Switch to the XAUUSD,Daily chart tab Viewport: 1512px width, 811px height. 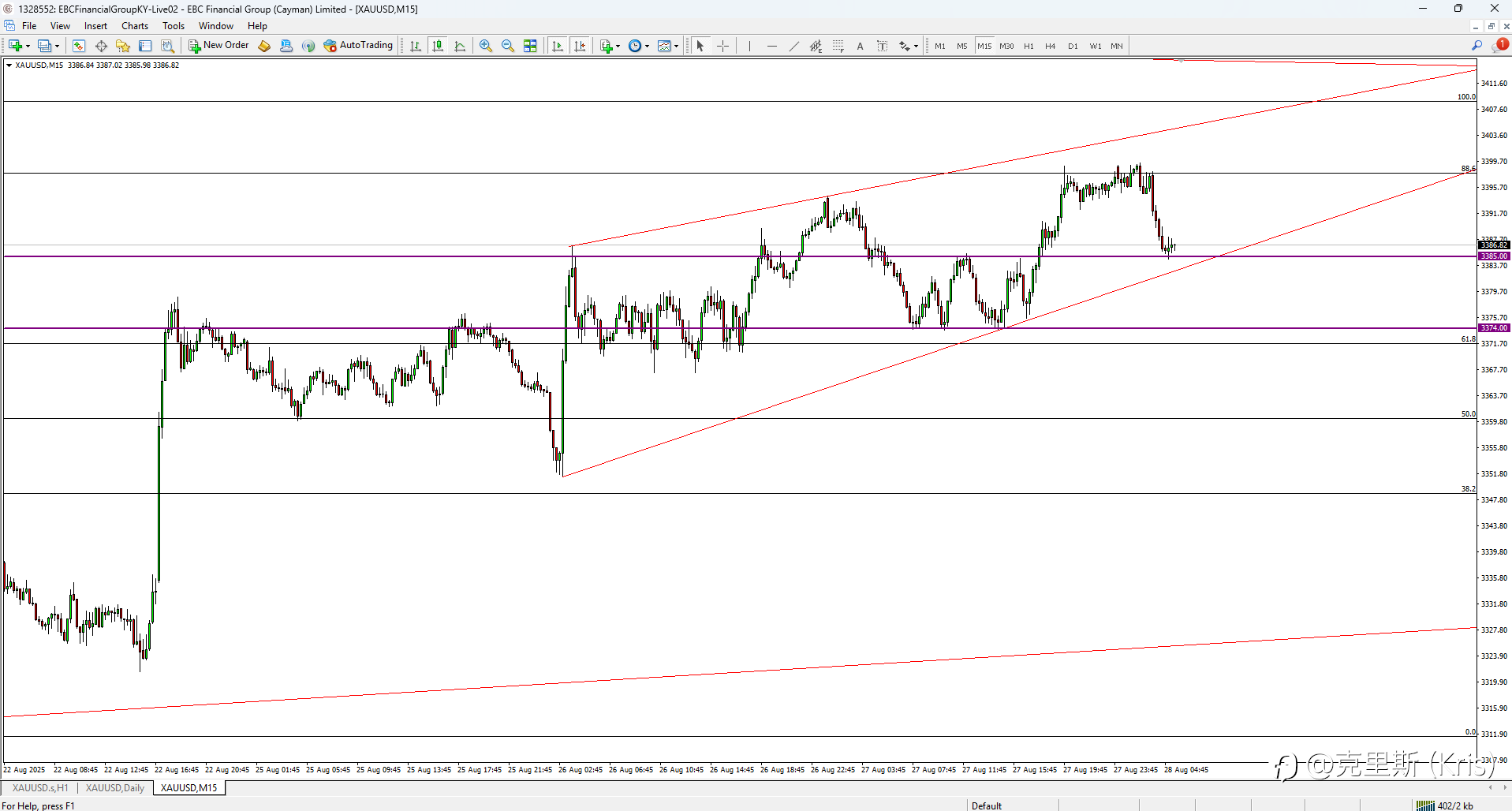point(115,787)
